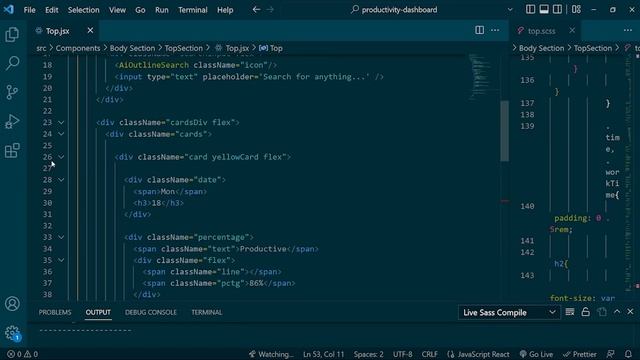Viewport: 640px width, 360px height.
Task: Open the Search view in activity bar
Action: [x=12, y=63]
